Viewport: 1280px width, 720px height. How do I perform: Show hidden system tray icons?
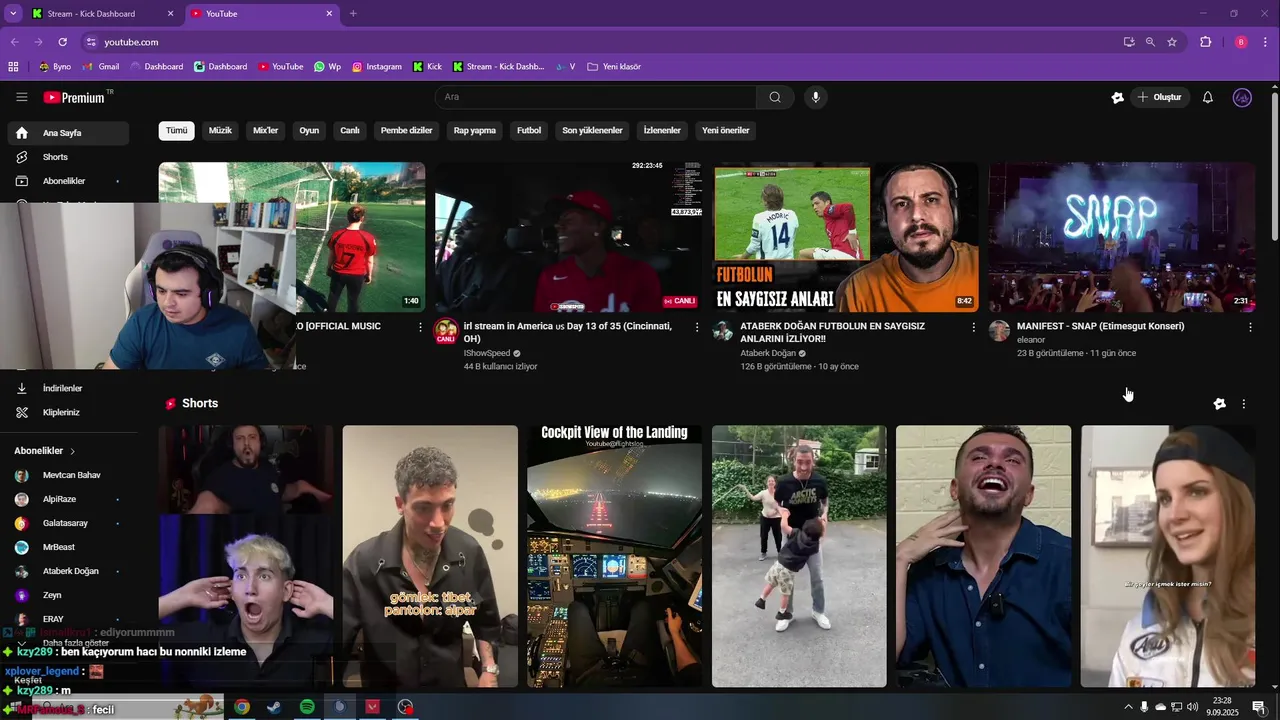(1129, 707)
